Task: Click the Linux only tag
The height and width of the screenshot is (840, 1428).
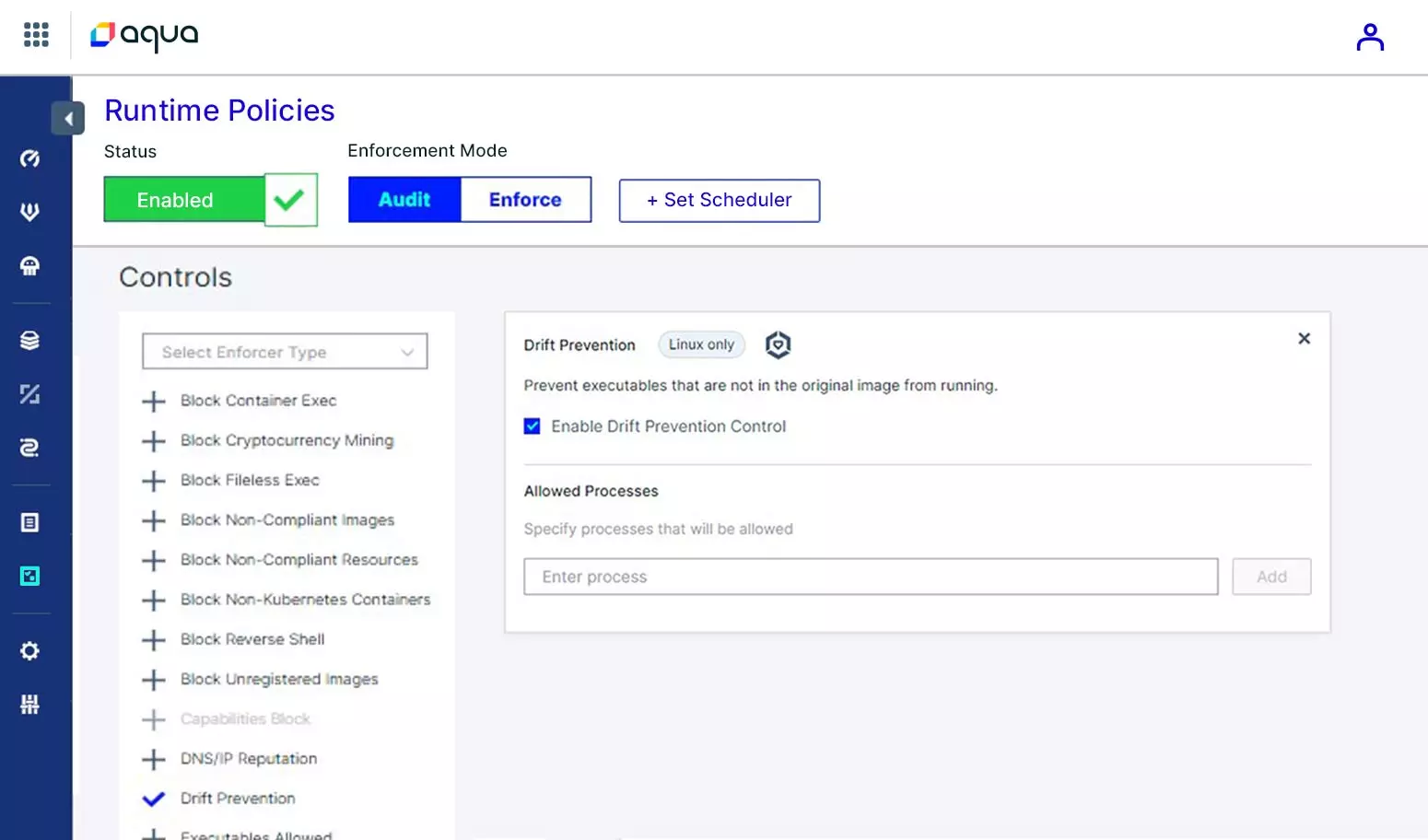Action: click(x=702, y=344)
